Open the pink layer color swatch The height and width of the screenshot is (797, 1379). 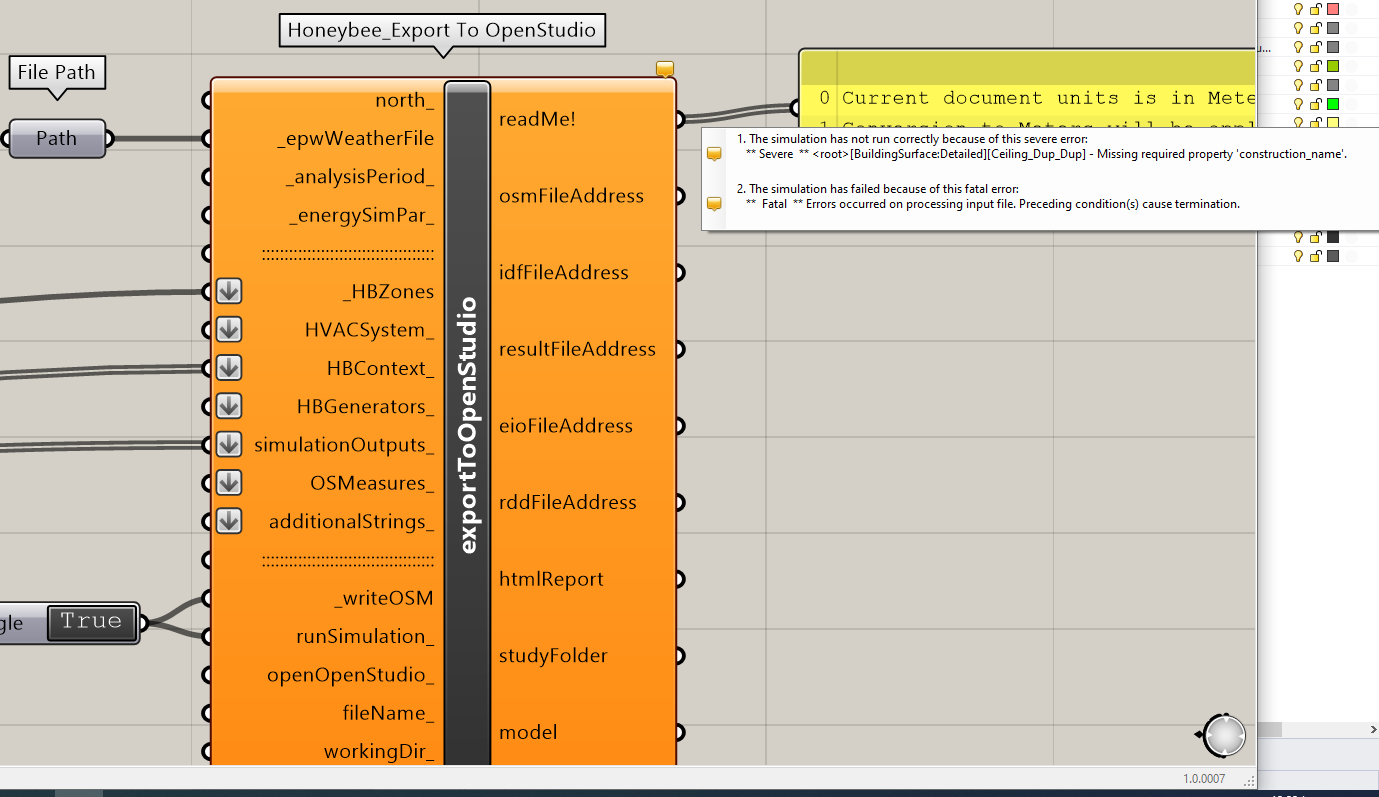[1333, 9]
